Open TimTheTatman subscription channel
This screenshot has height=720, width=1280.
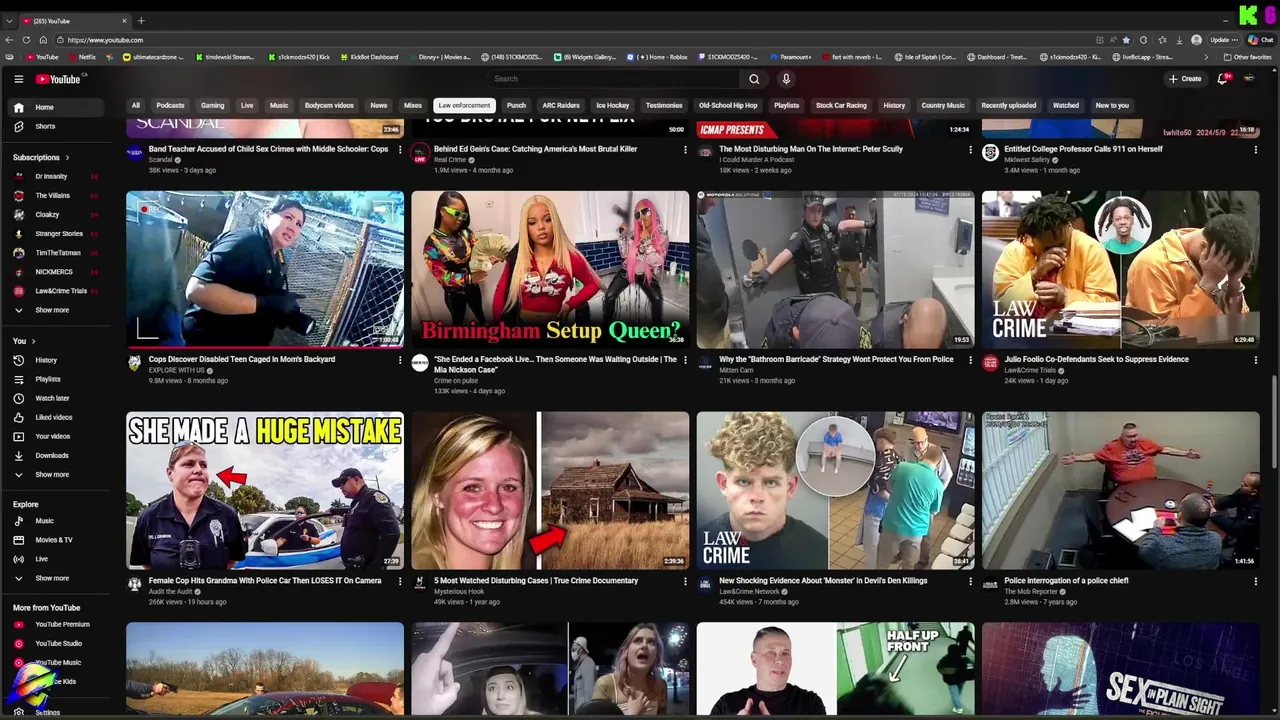(x=55, y=253)
